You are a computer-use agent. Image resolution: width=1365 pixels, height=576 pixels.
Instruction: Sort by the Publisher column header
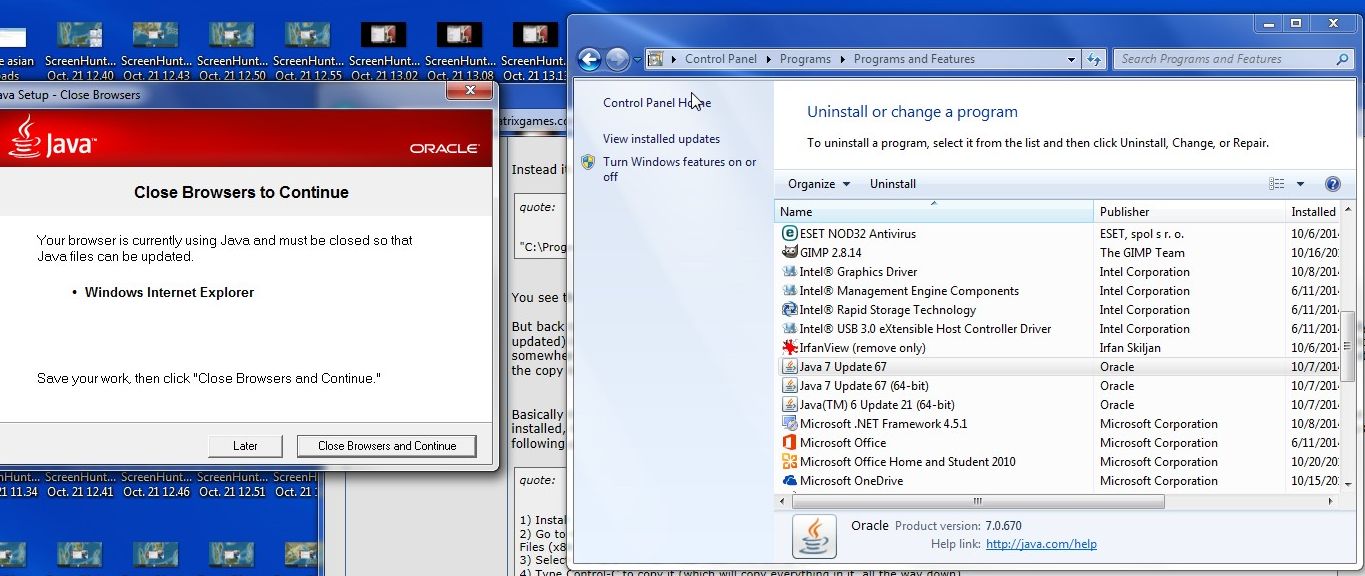pos(1189,211)
